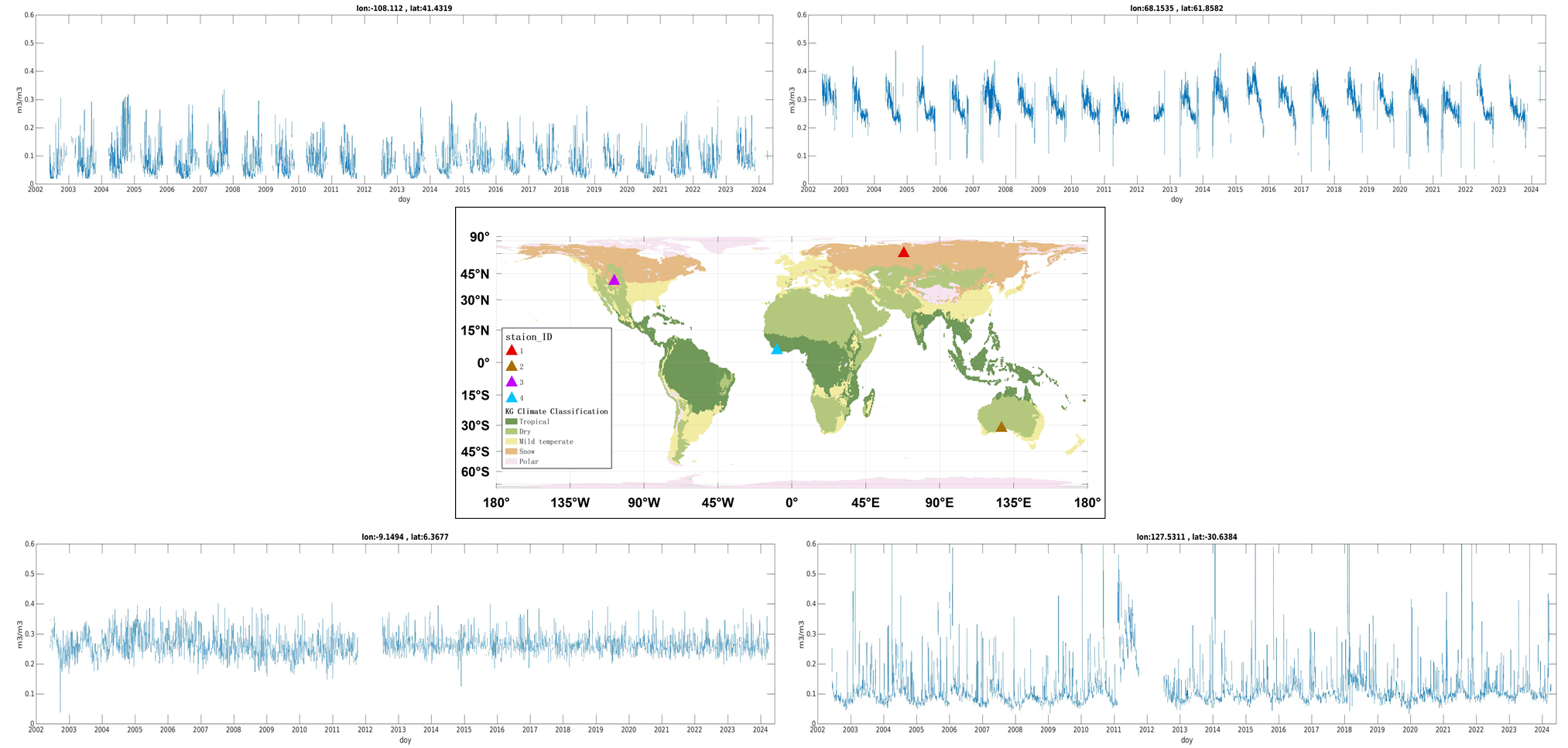Click the red triangle marker over Siberia
Viewport: 1568px width, 748px height.
point(903,252)
